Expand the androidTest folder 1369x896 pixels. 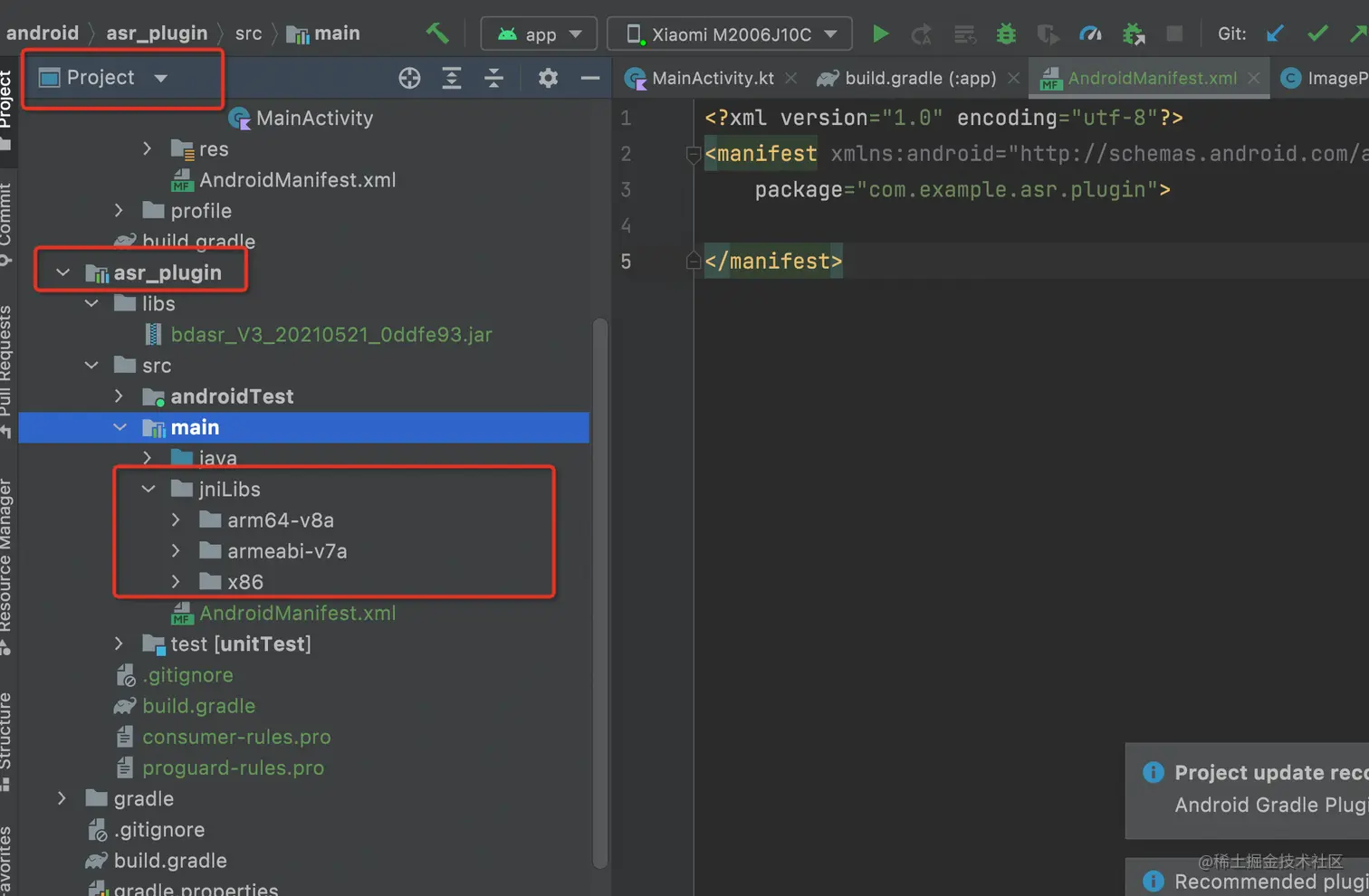(x=119, y=396)
